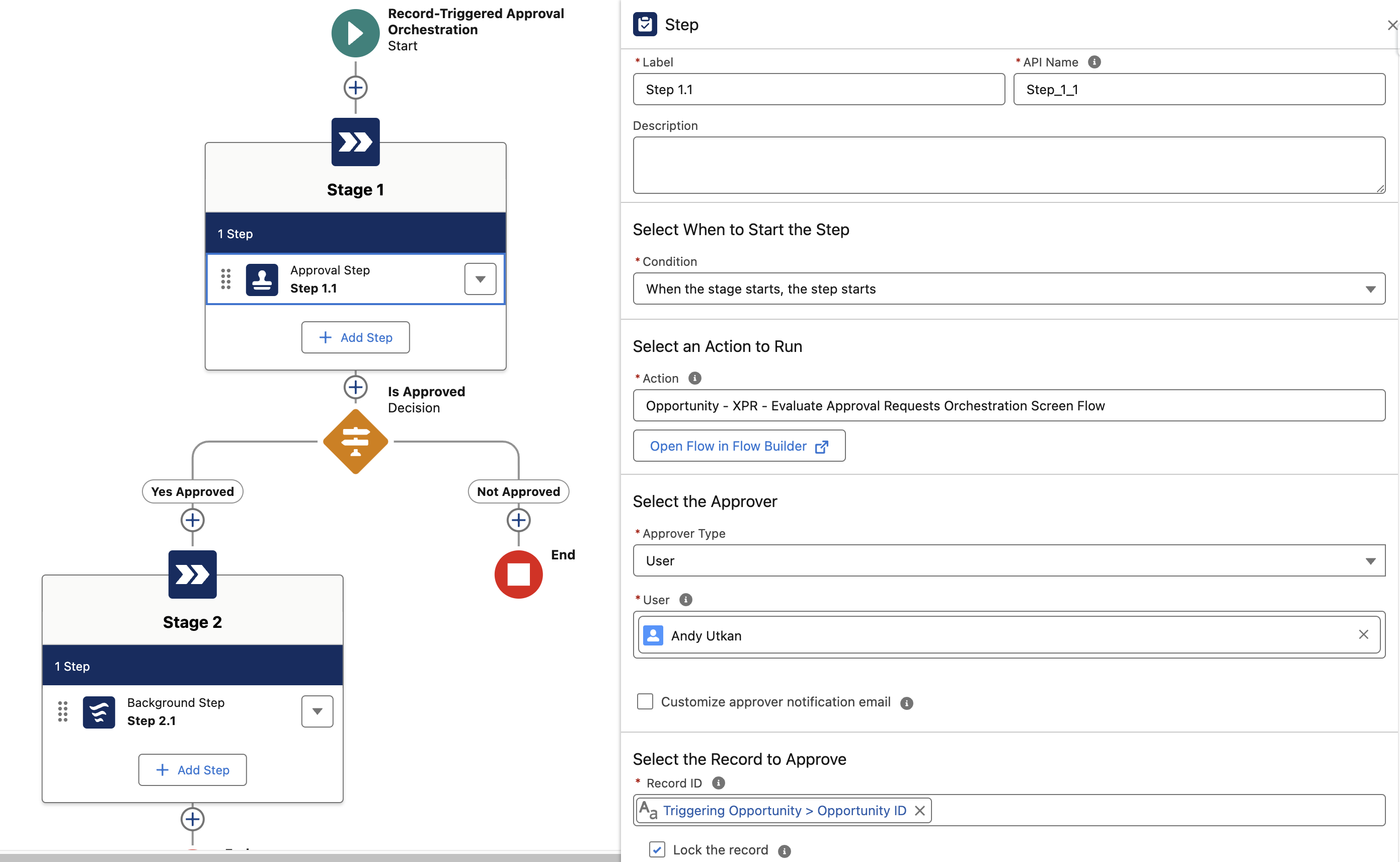Click the green Start play icon
Viewport: 1400px width, 862px height.
coord(355,33)
